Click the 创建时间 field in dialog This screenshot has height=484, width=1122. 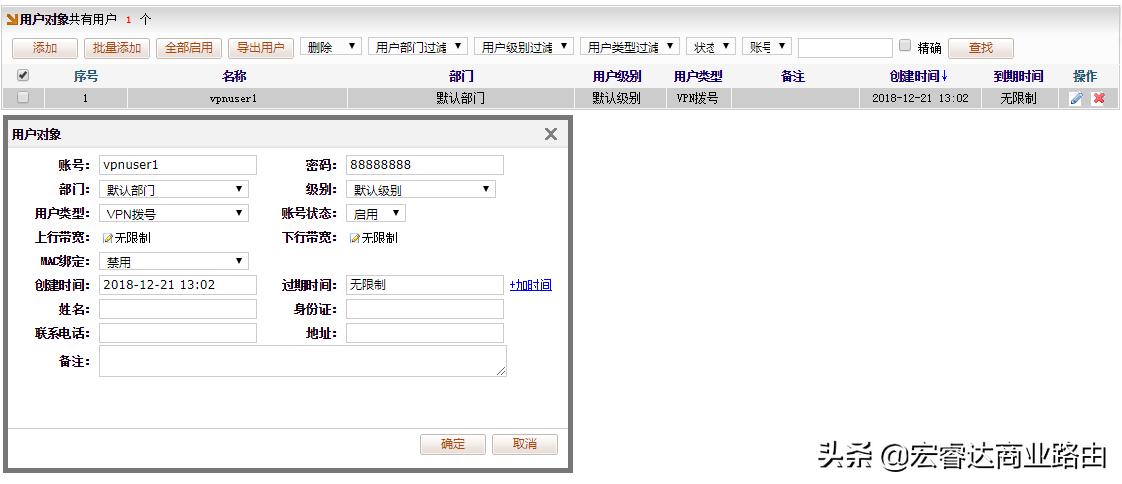[x=177, y=285]
